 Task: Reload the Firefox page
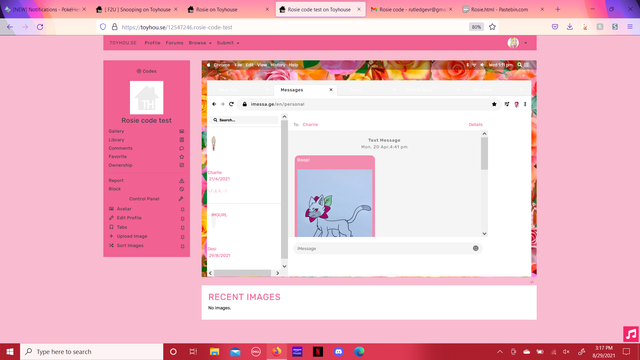[40, 27]
